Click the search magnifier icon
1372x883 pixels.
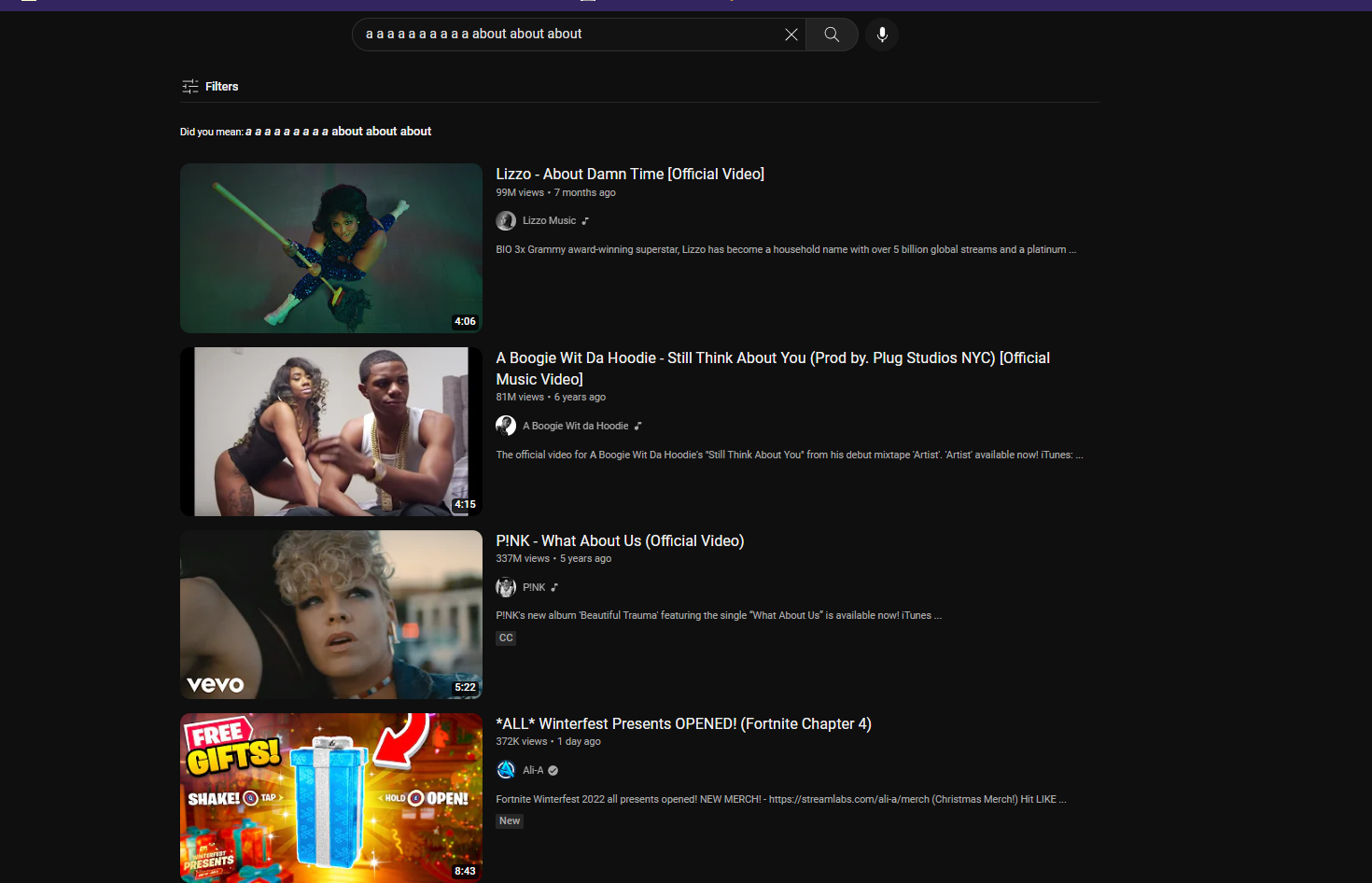[x=831, y=35]
